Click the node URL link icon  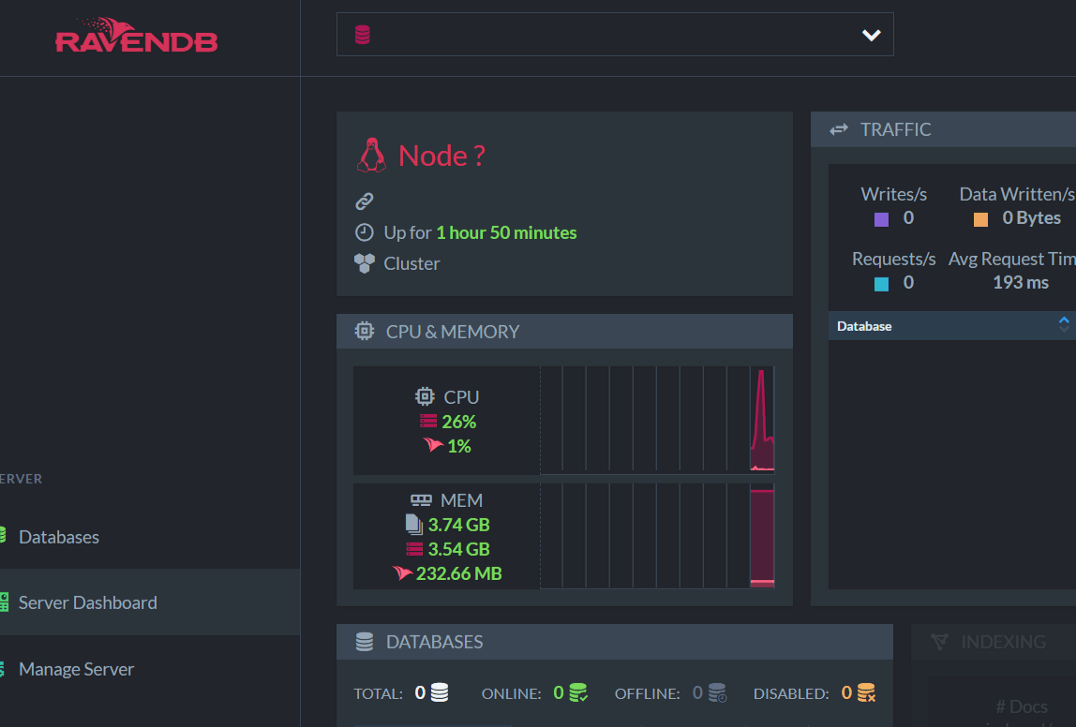[364, 201]
